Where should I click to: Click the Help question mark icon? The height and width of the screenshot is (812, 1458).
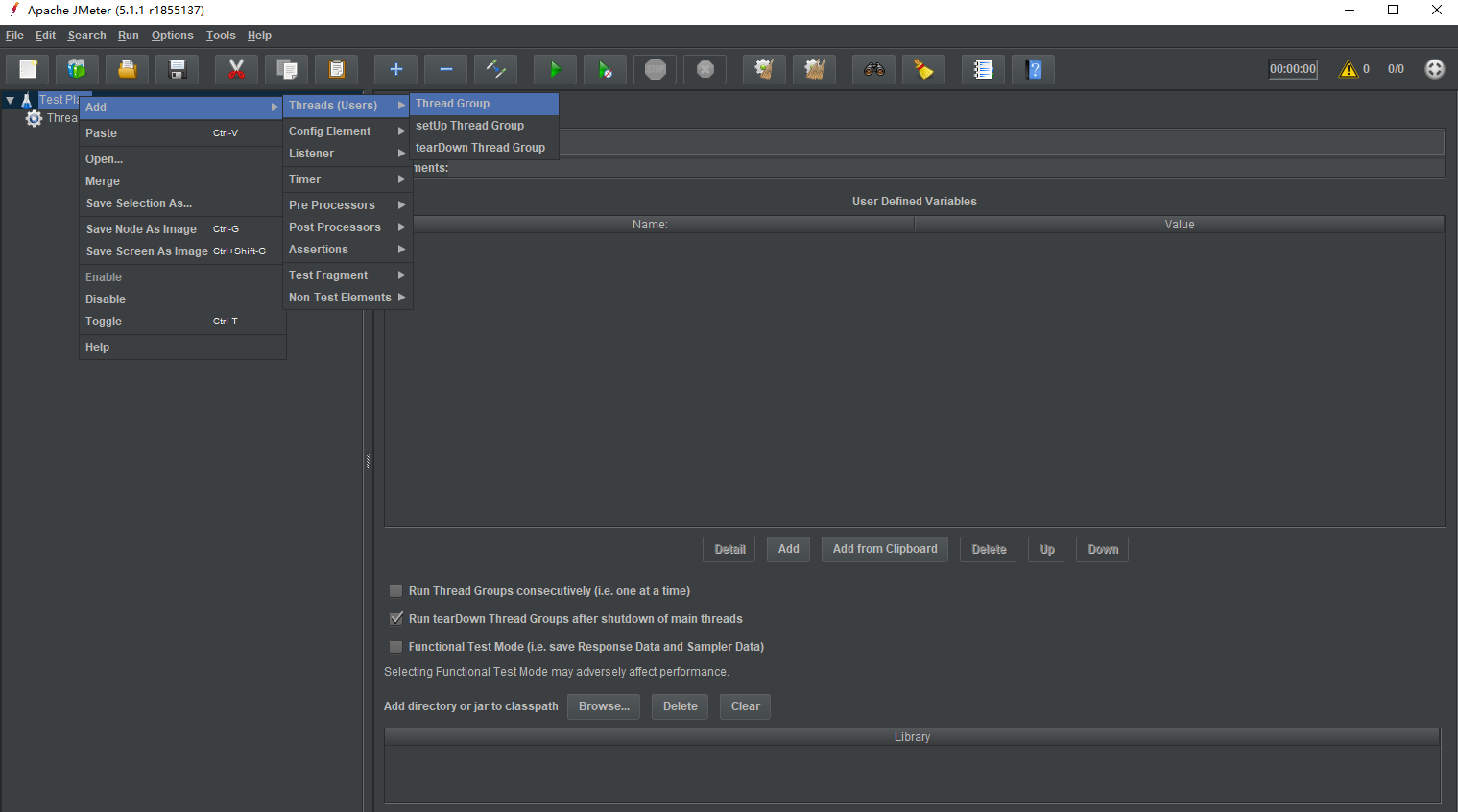1033,69
